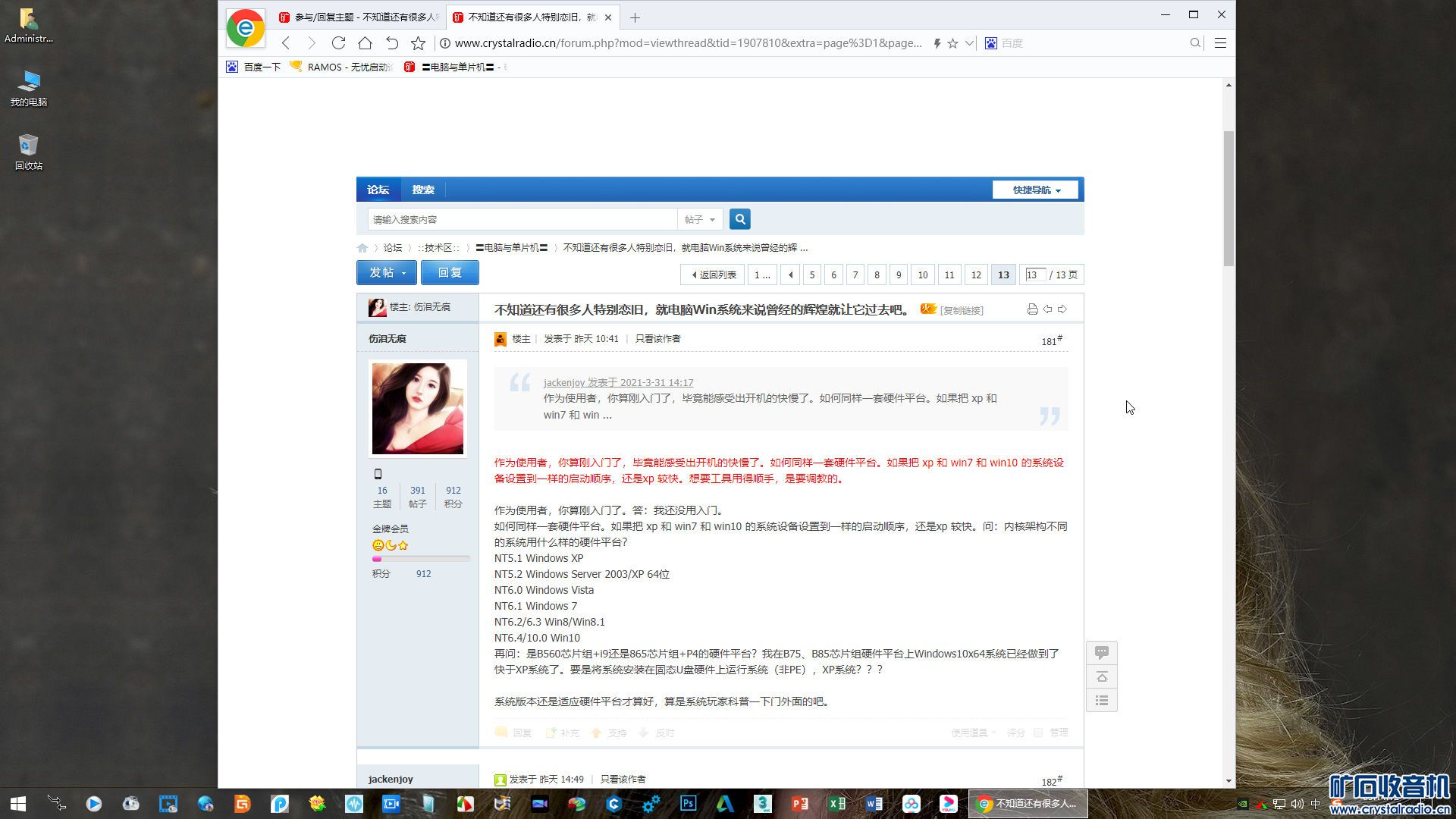This screenshot has height=819, width=1456.
Task: Click 伤泪无痕 username in the sidebar
Action: click(x=388, y=339)
